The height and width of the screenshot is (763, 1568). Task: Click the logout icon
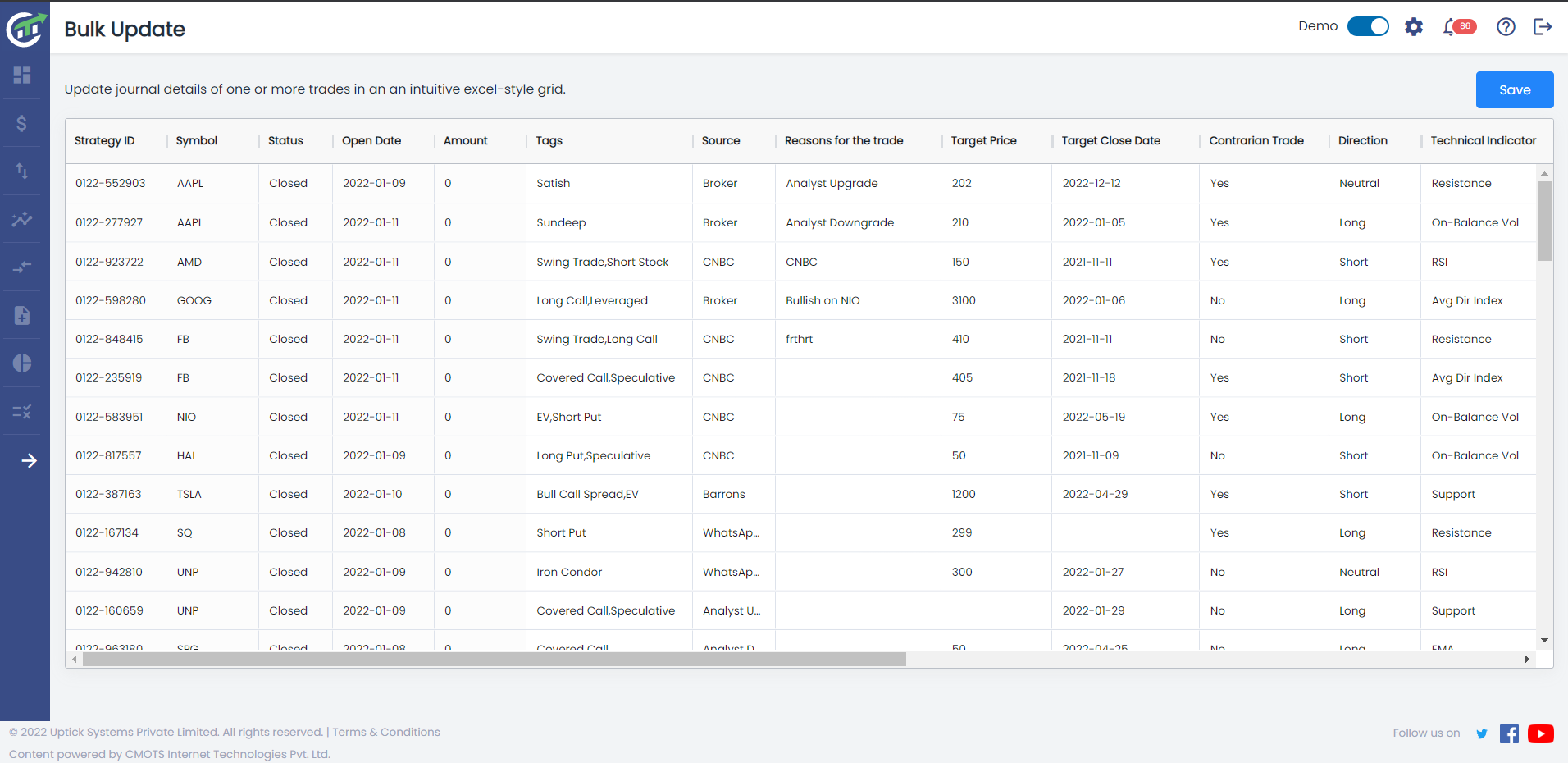[1543, 27]
